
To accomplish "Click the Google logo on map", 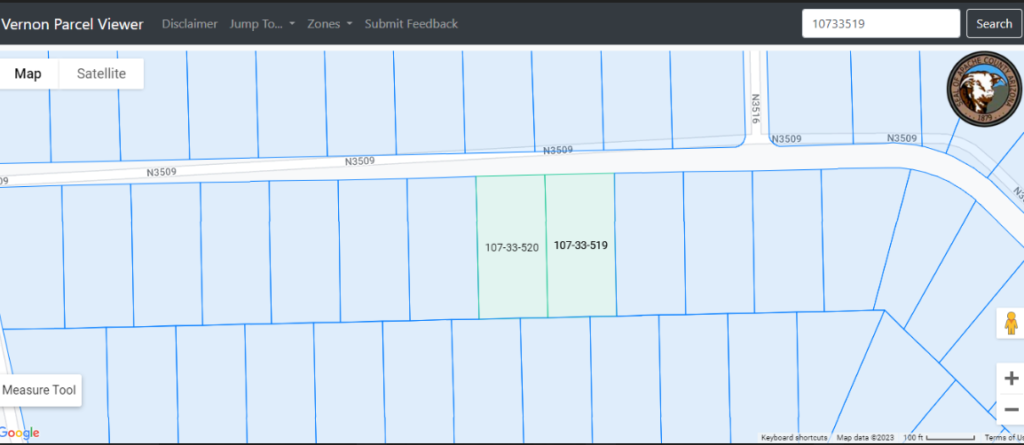I will 20,433.
